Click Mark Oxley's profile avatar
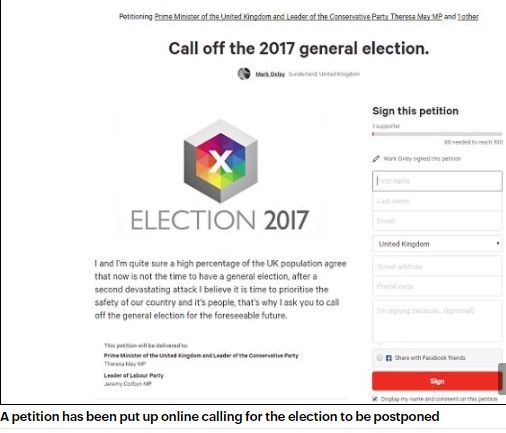This screenshot has height=433, width=506. click(x=244, y=74)
